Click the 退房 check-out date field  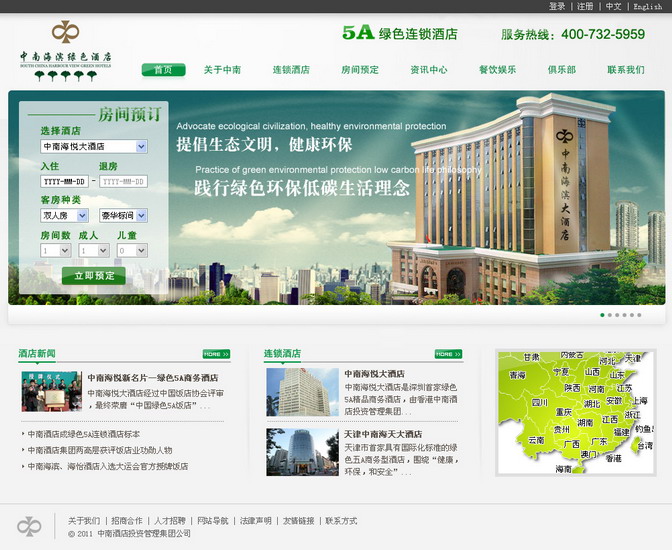[x=123, y=181]
